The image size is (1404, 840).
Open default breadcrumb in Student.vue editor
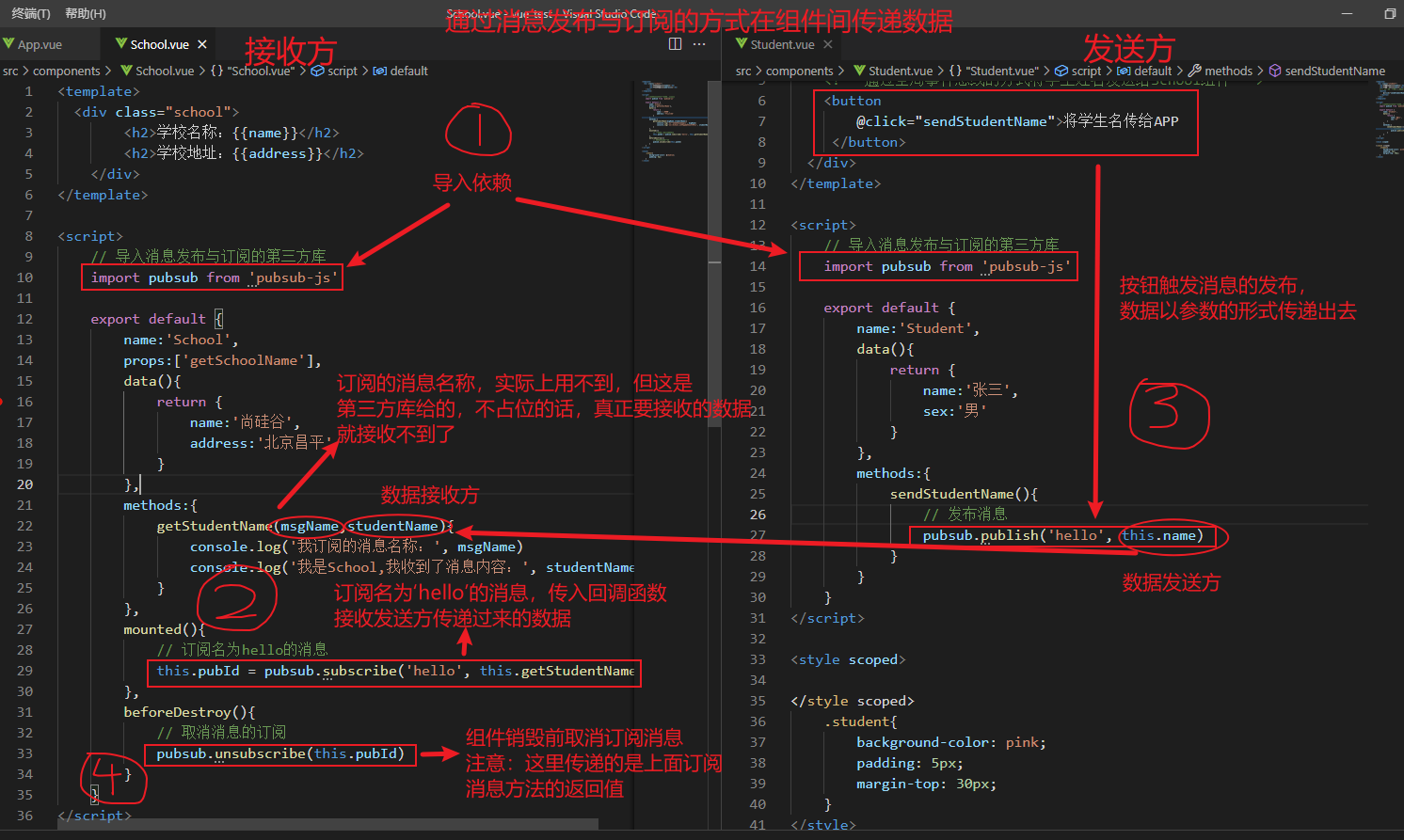coord(1145,71)
